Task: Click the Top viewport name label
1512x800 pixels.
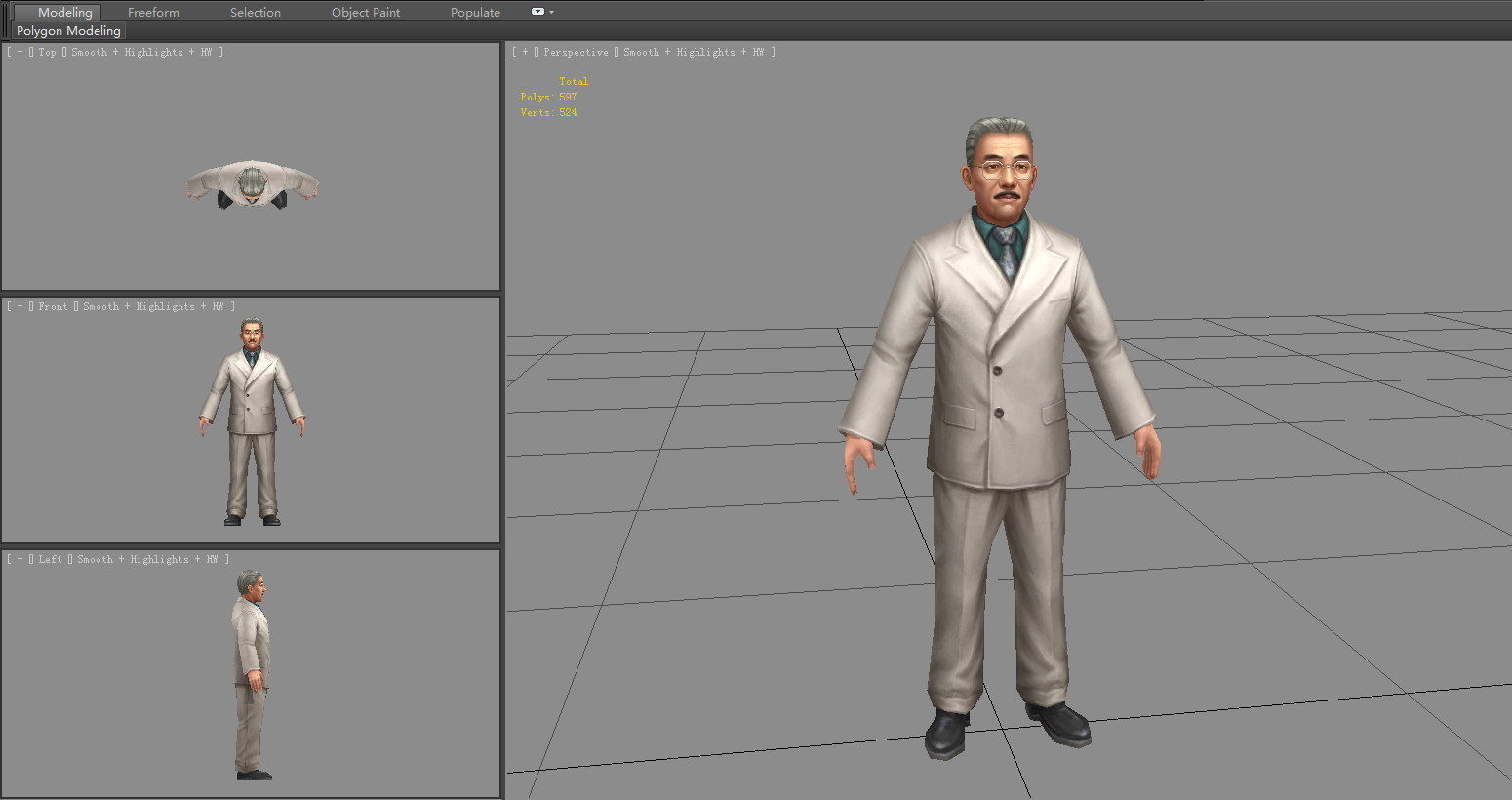Action: point(47,52)
